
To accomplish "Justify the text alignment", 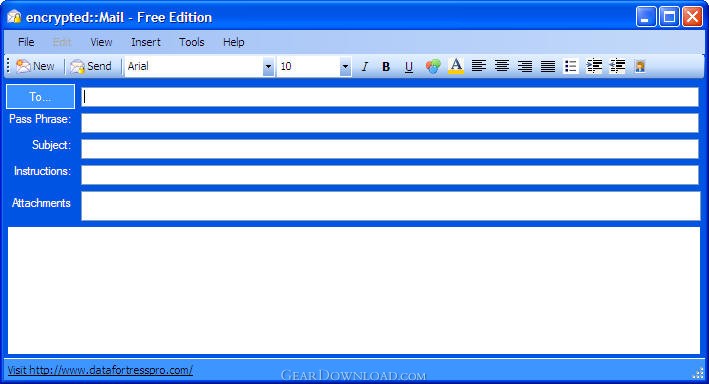I will tap(548, 66).
